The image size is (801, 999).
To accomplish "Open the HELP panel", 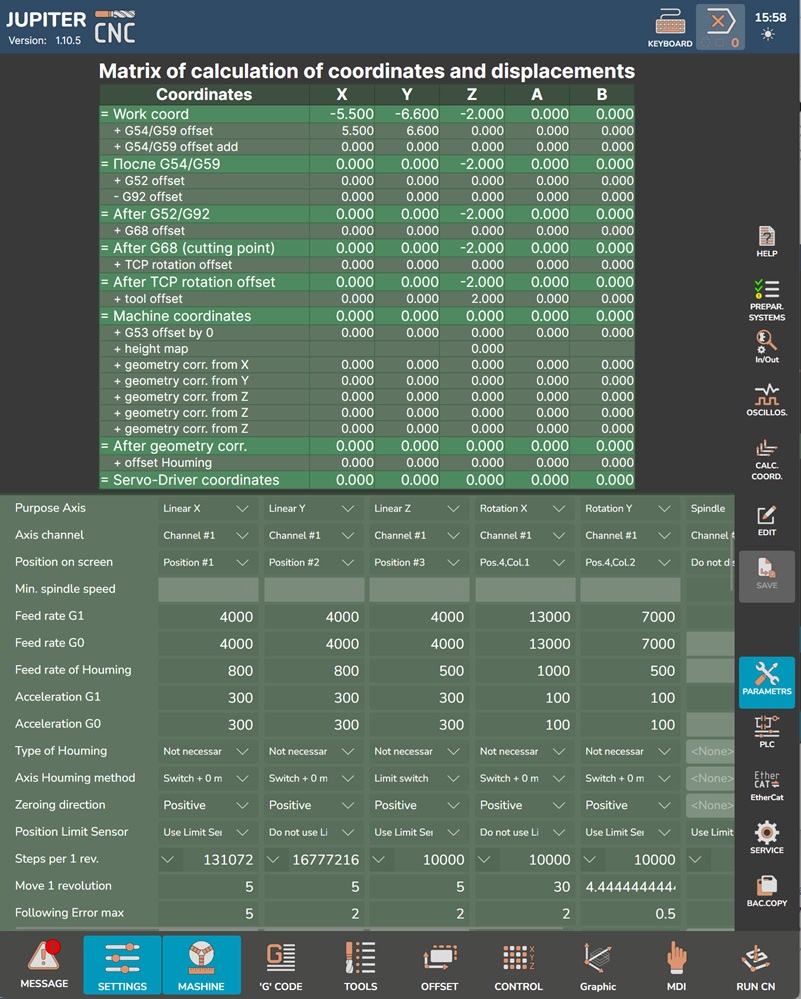I will coord(767,241).
